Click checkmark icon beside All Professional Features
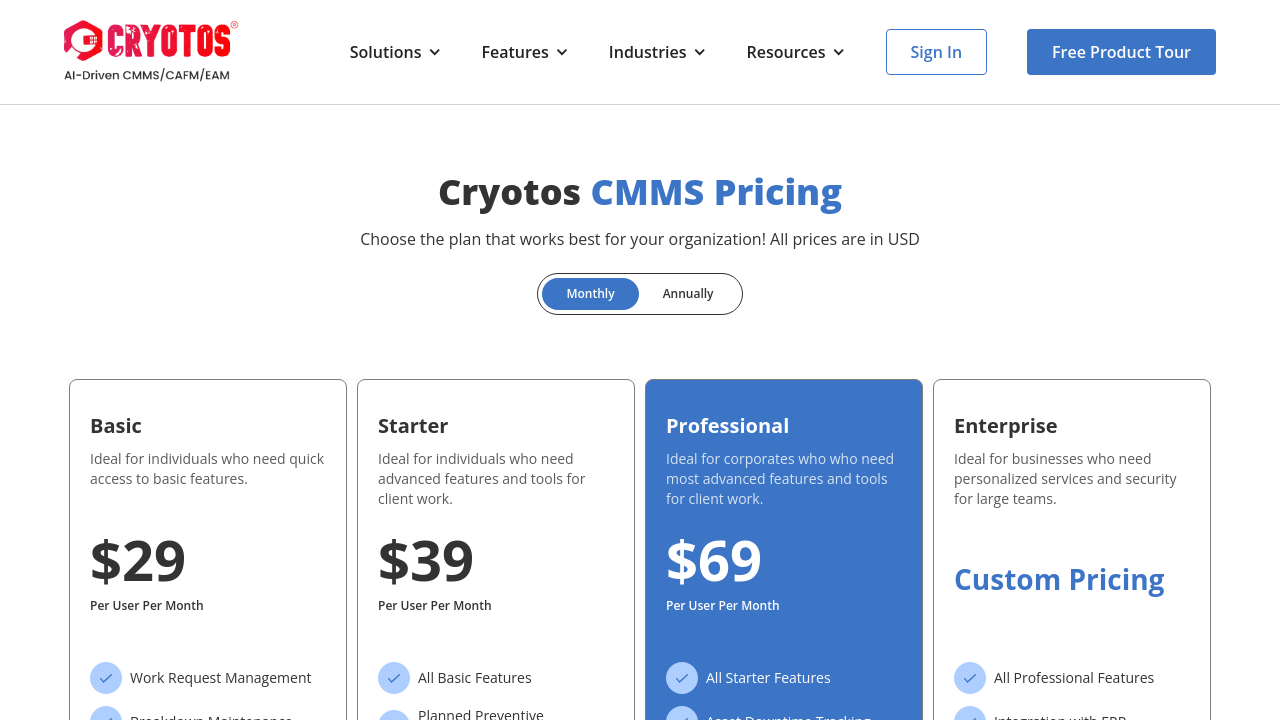This screenshot has height=720, width=1280. click(x=970, y=678)
